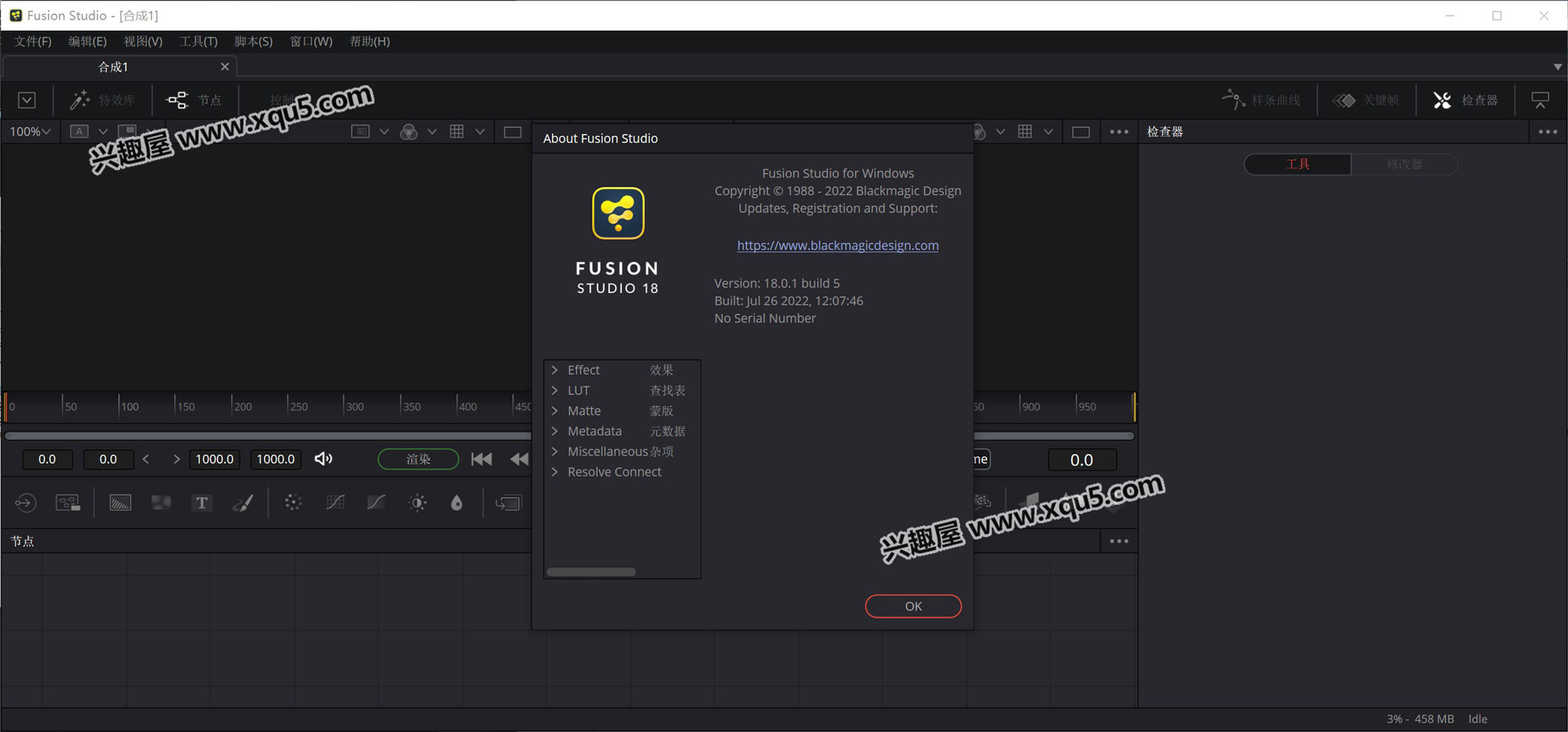
Task: Open the layout dropdown box icon in toolbar
Action: tap(27, 100)
